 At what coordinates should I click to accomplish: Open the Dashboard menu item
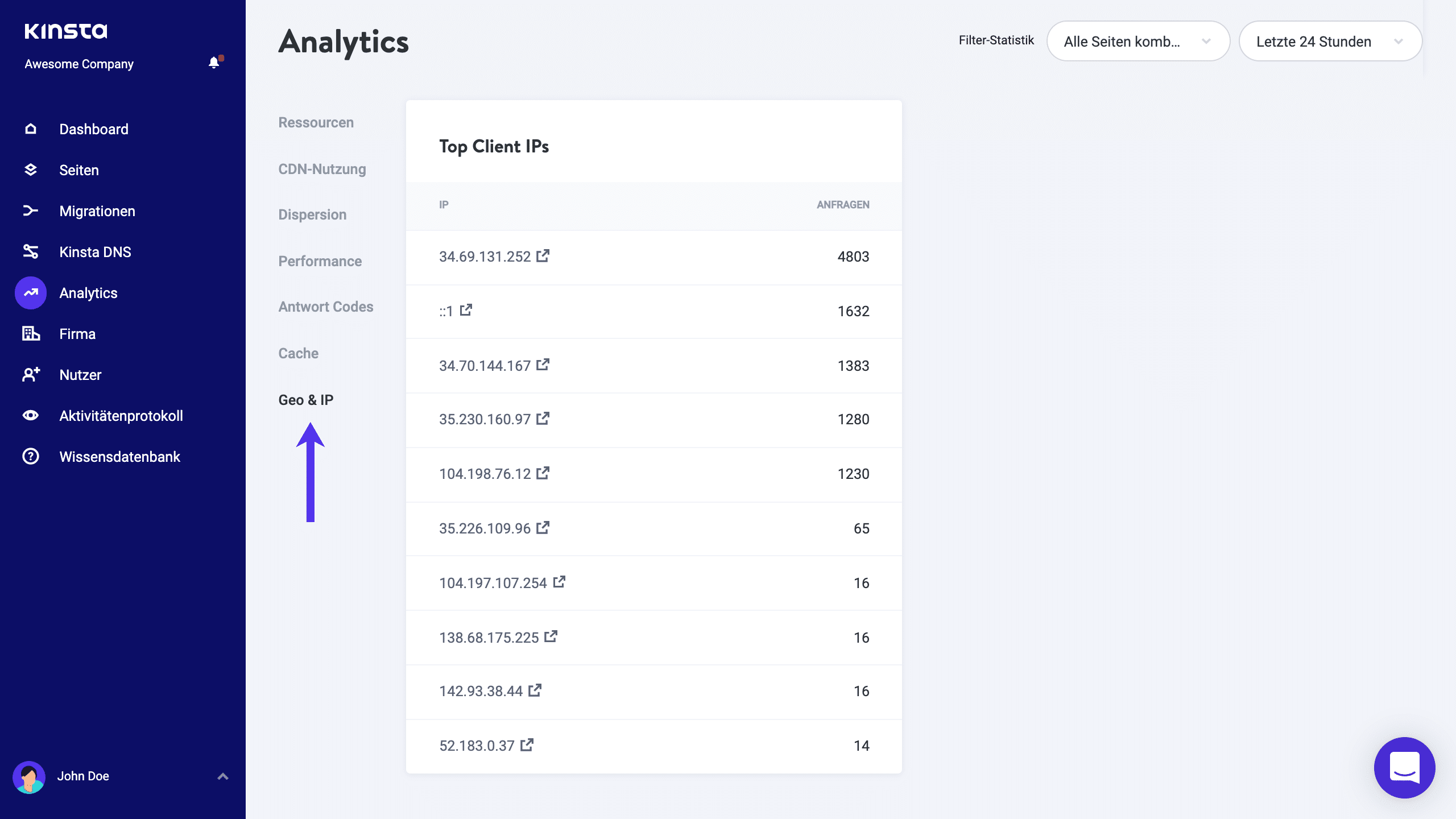point(94,129)
